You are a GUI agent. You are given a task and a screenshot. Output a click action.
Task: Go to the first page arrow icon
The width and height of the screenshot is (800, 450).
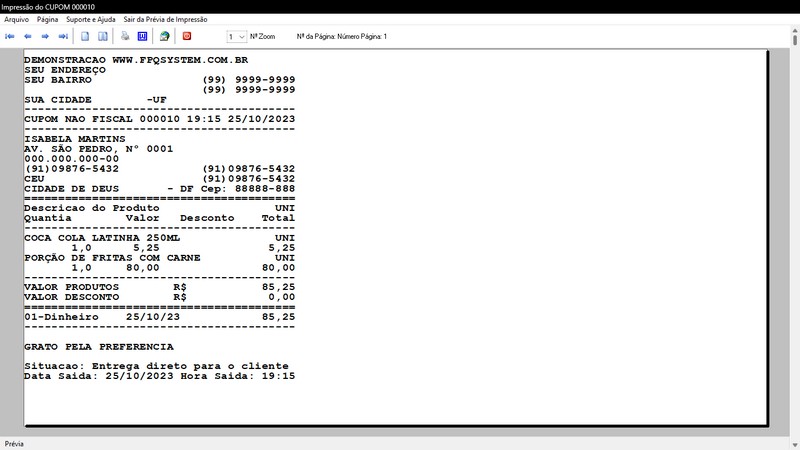click(x=10, y=36)
